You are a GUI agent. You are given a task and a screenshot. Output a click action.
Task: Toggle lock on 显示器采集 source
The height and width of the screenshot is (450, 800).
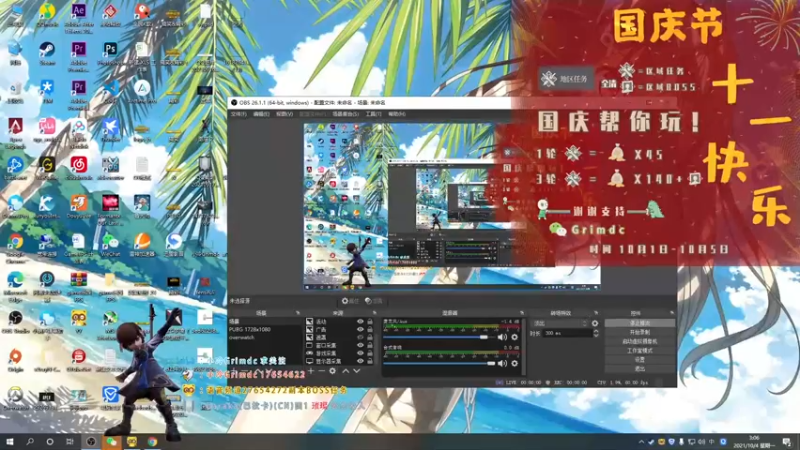click(370, 361)
